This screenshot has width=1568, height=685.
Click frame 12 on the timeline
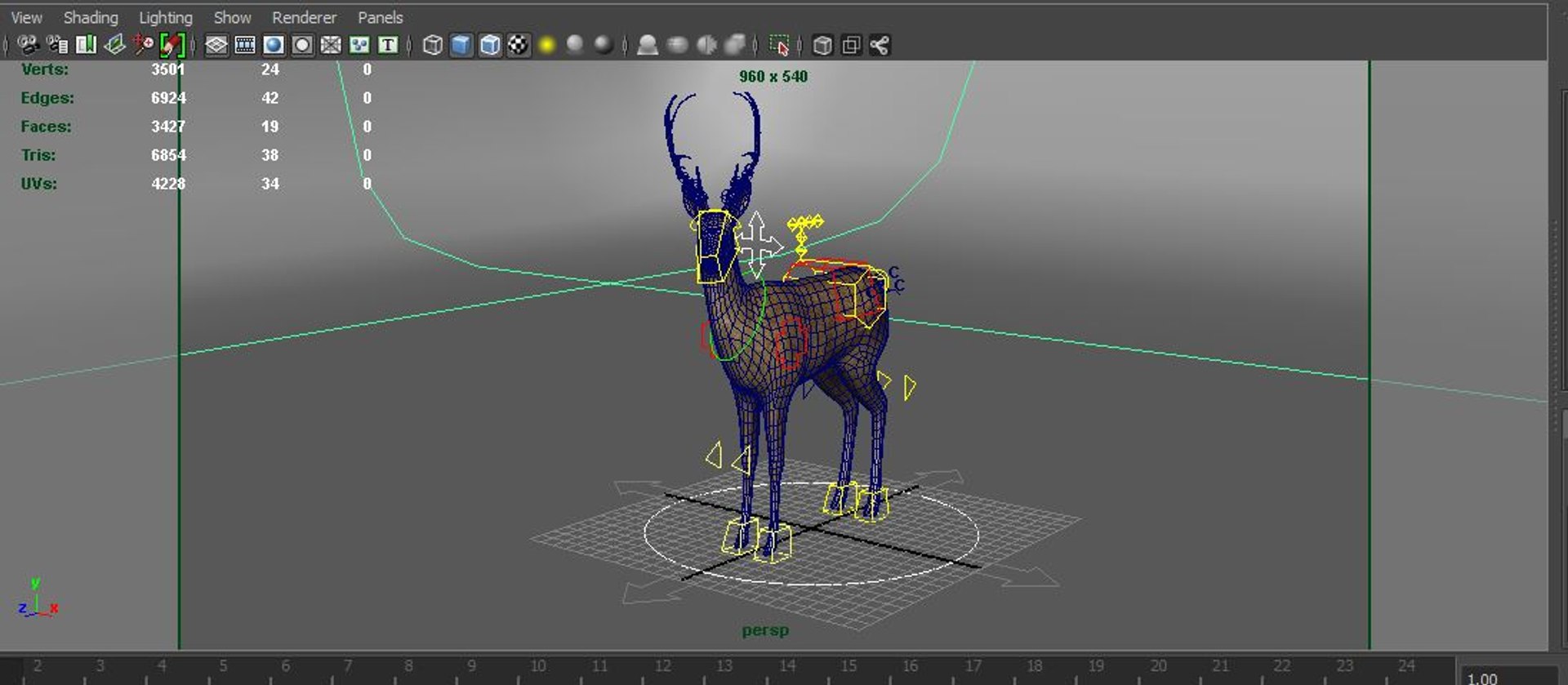[662, 666]
